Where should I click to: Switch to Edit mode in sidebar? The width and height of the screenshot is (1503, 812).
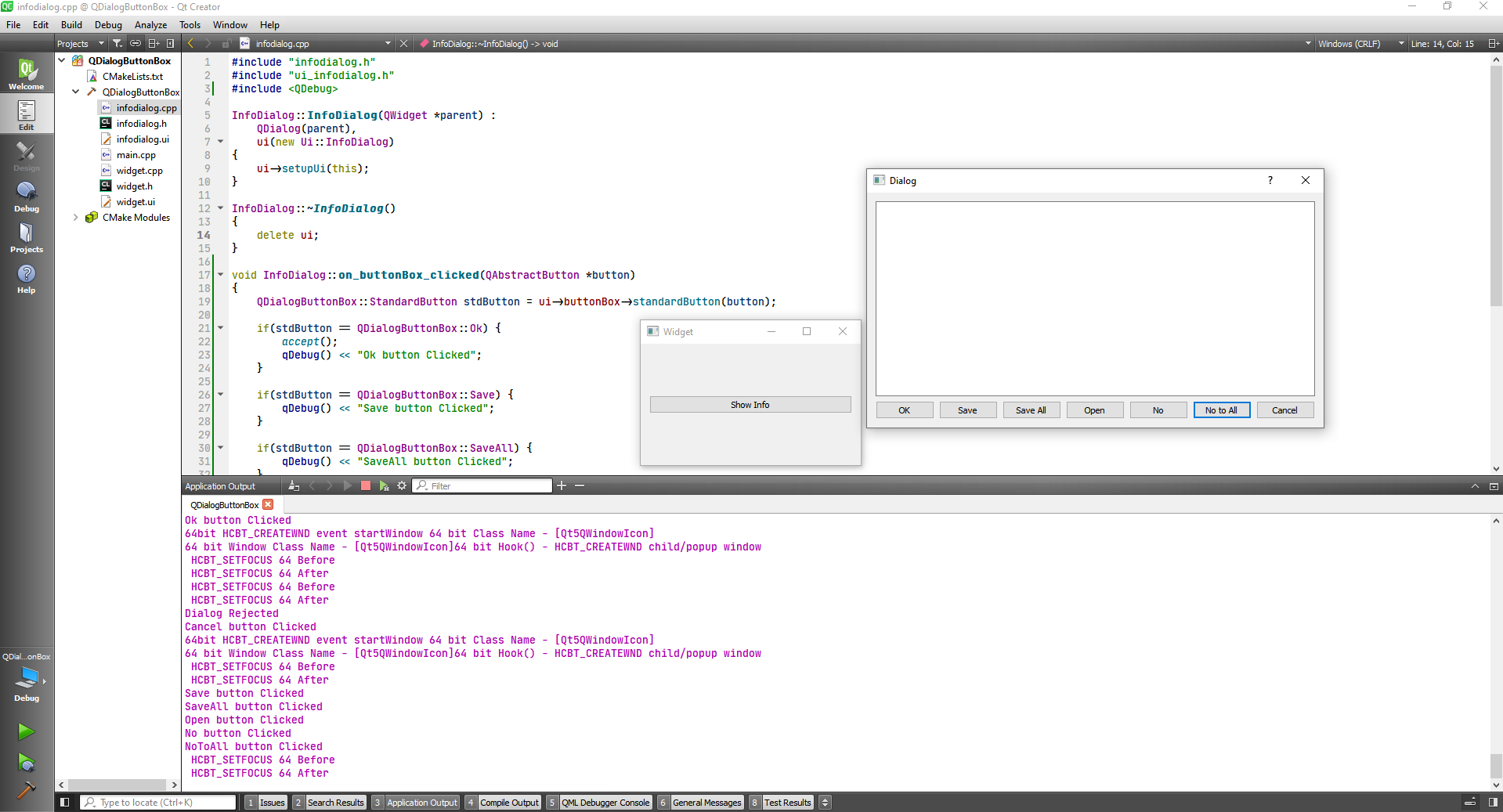[x=27, y=115]
